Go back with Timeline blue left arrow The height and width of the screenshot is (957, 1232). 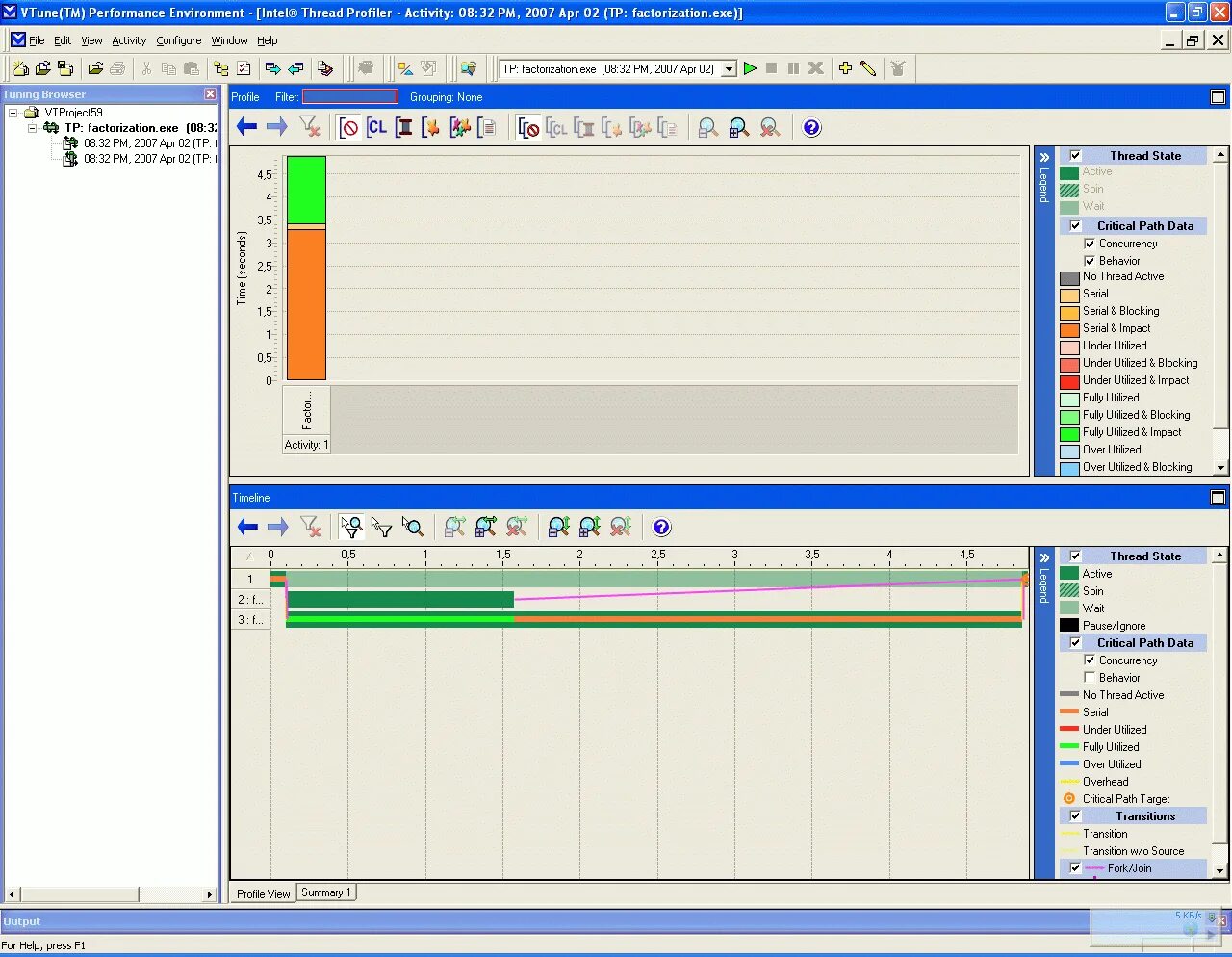click(x=247, y=527)
